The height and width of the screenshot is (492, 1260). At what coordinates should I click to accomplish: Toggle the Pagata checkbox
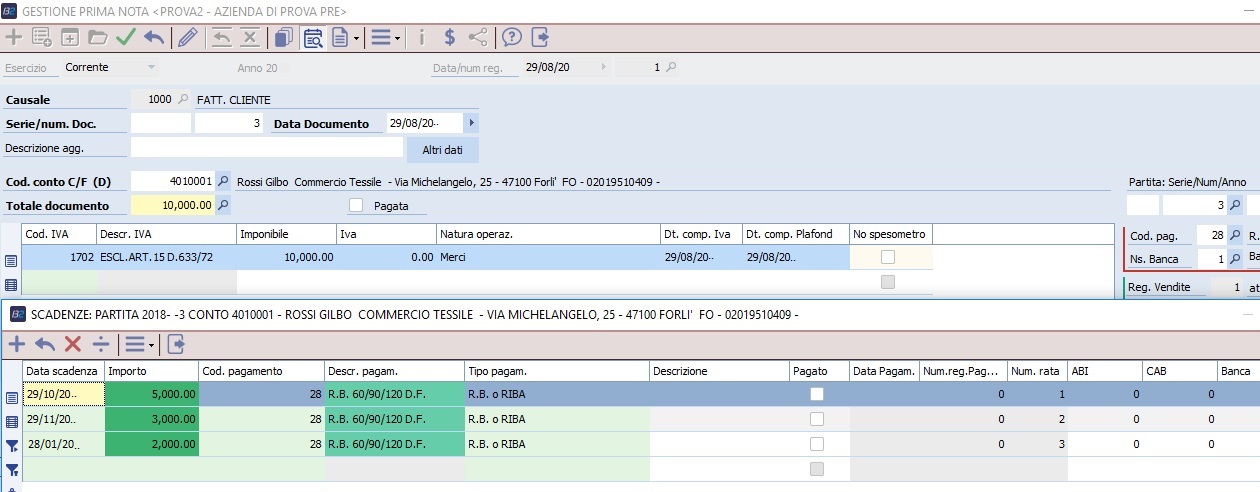point(356,205)
